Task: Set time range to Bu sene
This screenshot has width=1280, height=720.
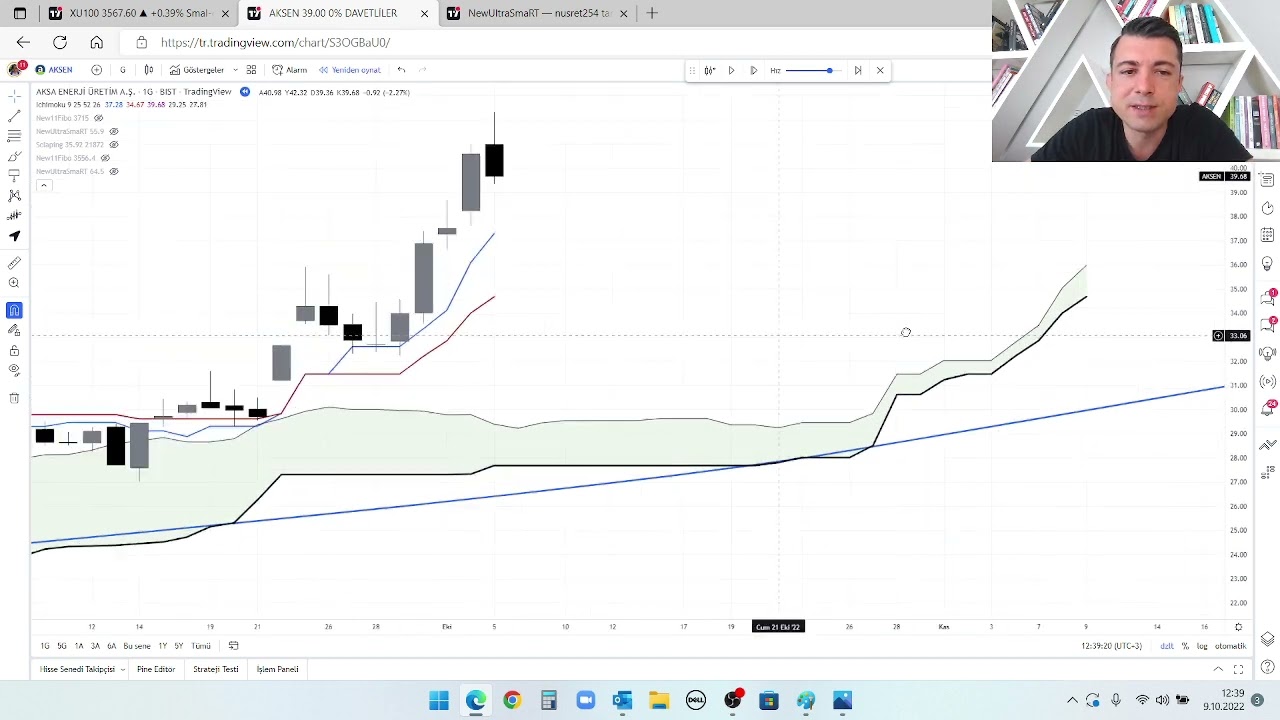Action: click(136, 646)
